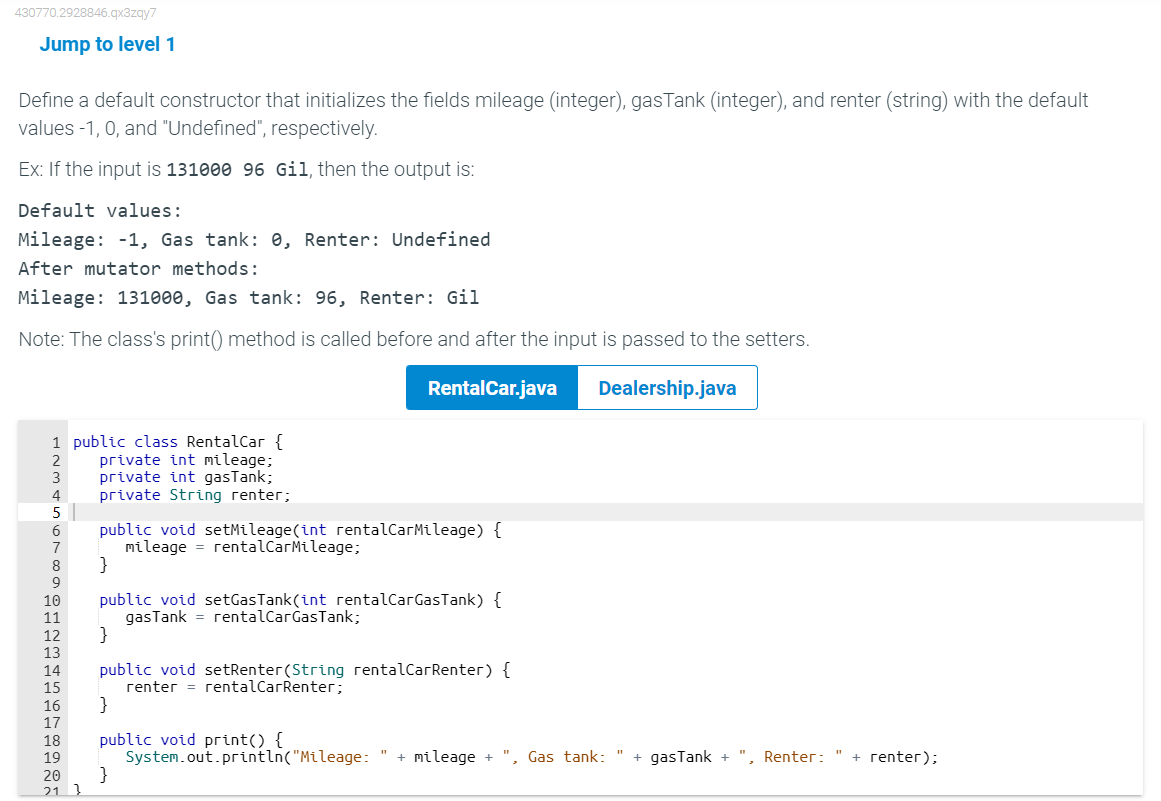Viewport: 1161px width, 801px height.
Task: Click line number 21 at the bottom
Action: (x=52, y=791)
